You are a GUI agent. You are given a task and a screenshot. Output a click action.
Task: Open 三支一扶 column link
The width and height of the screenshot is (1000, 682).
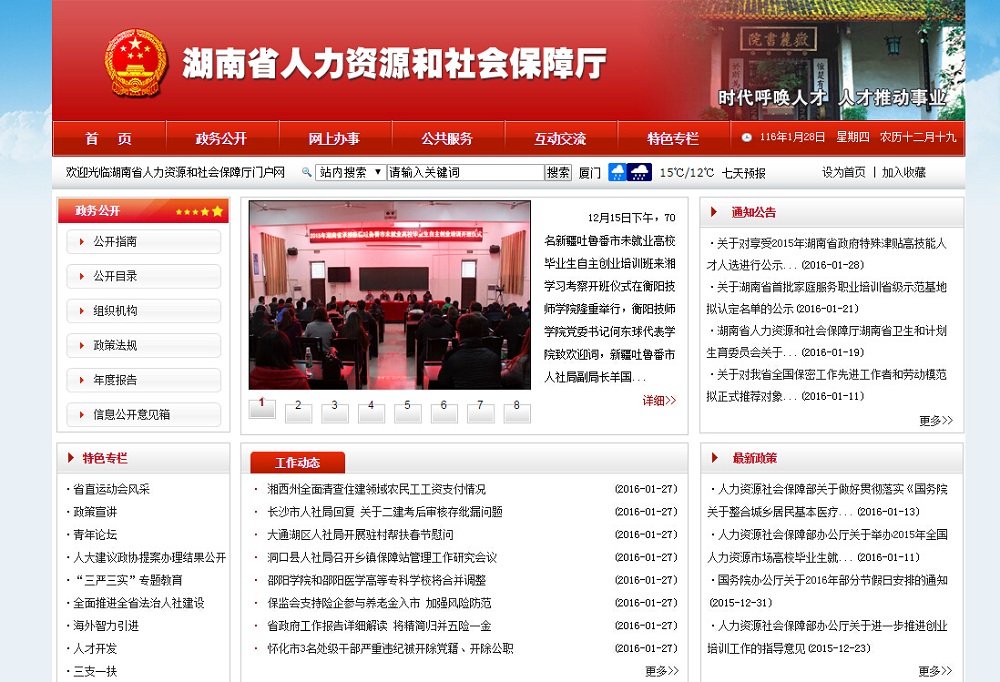click(95, 671)
